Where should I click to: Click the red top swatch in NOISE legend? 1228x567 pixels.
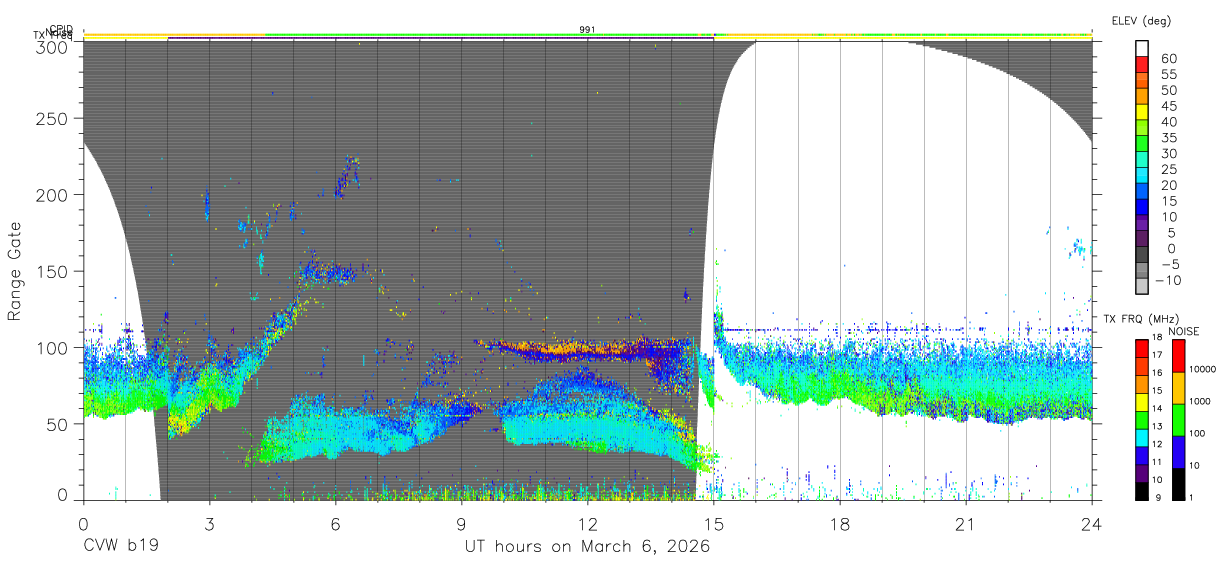1178,355
